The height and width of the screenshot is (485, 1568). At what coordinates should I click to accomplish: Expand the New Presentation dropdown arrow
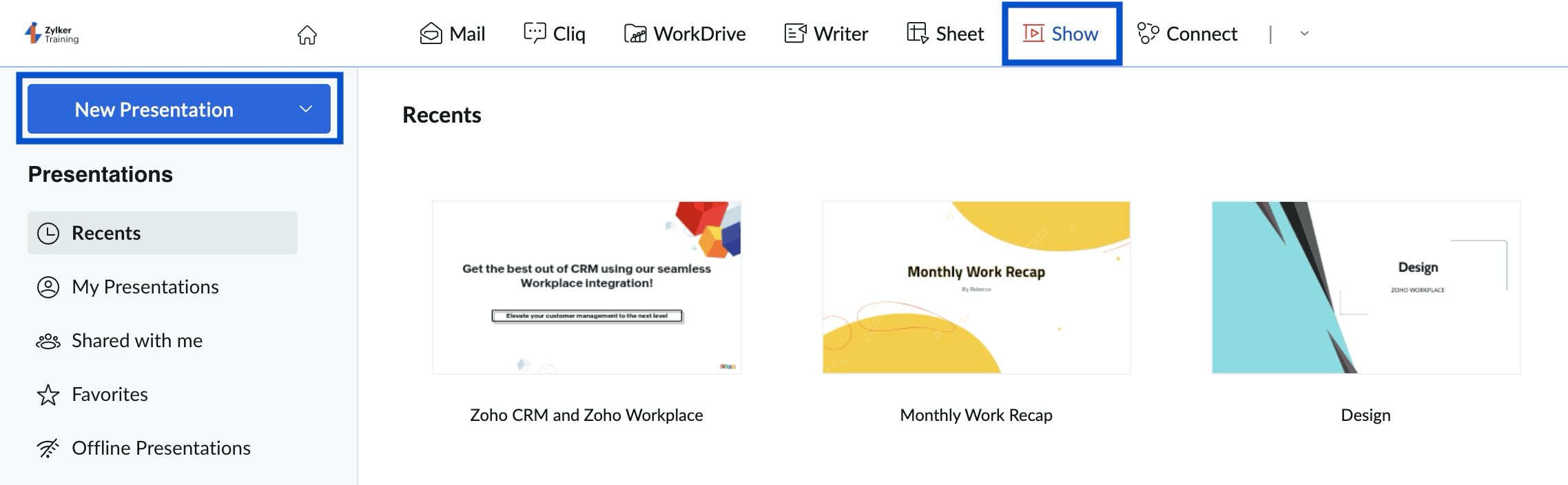pyautogui.click(x=306, y=109)
